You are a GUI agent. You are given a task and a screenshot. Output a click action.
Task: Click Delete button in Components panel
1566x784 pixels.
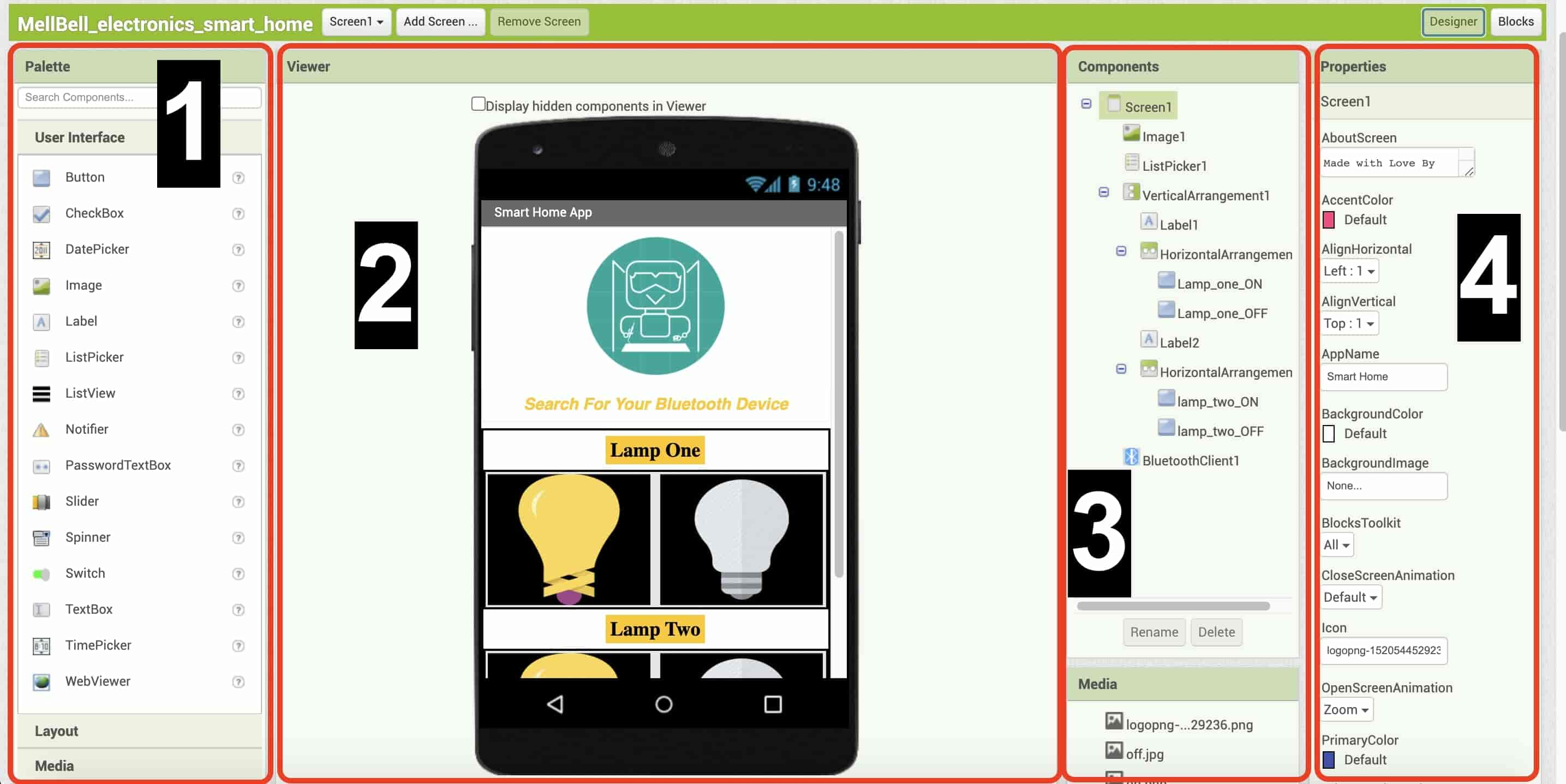[x=1216, y=631]
